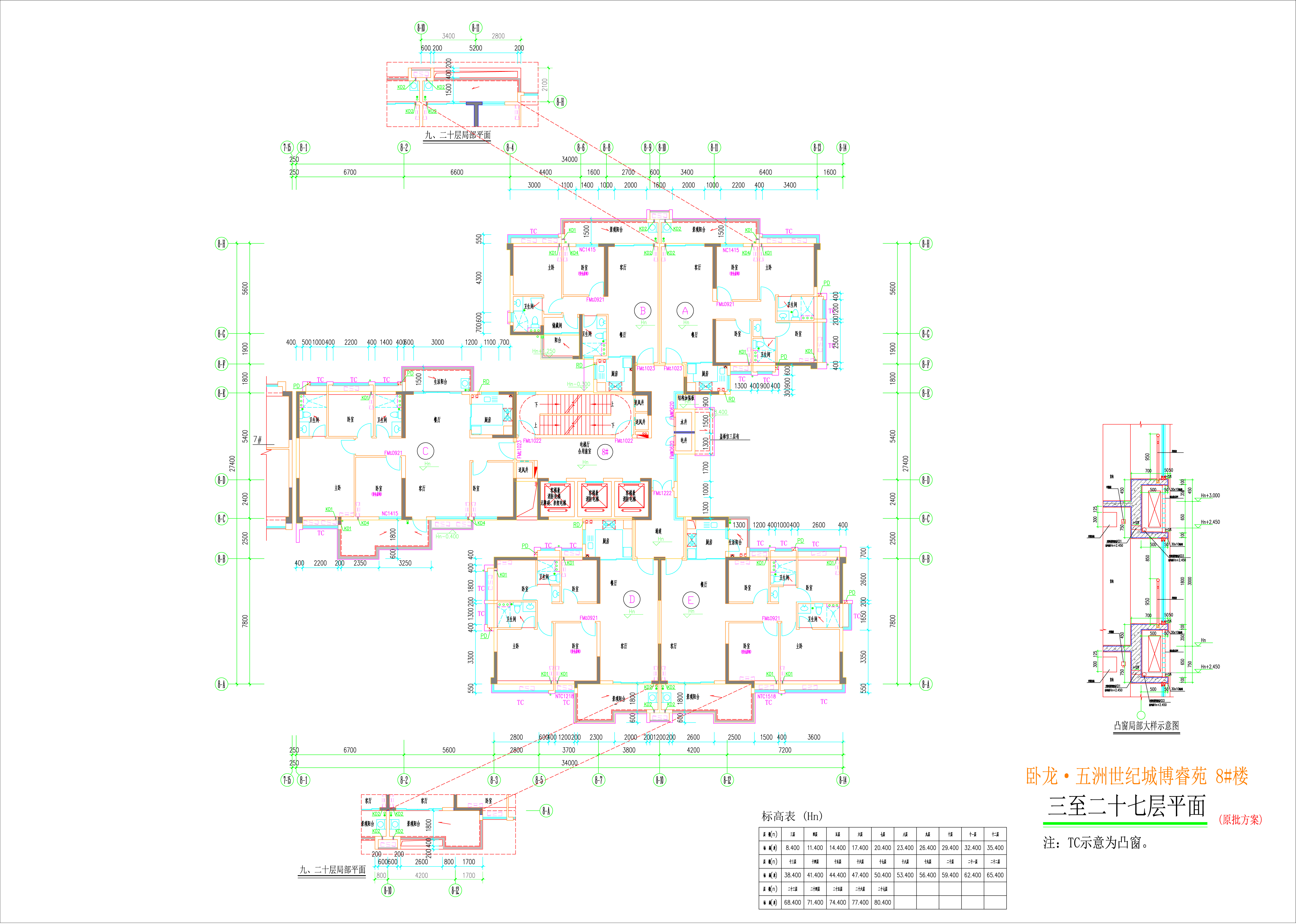Click the orange 卧龙·五洲世纪城博睿苑 8#楼 title
Image resolution: width=1296 pixels, height=924 pixels.
[x=1137, y=776]
